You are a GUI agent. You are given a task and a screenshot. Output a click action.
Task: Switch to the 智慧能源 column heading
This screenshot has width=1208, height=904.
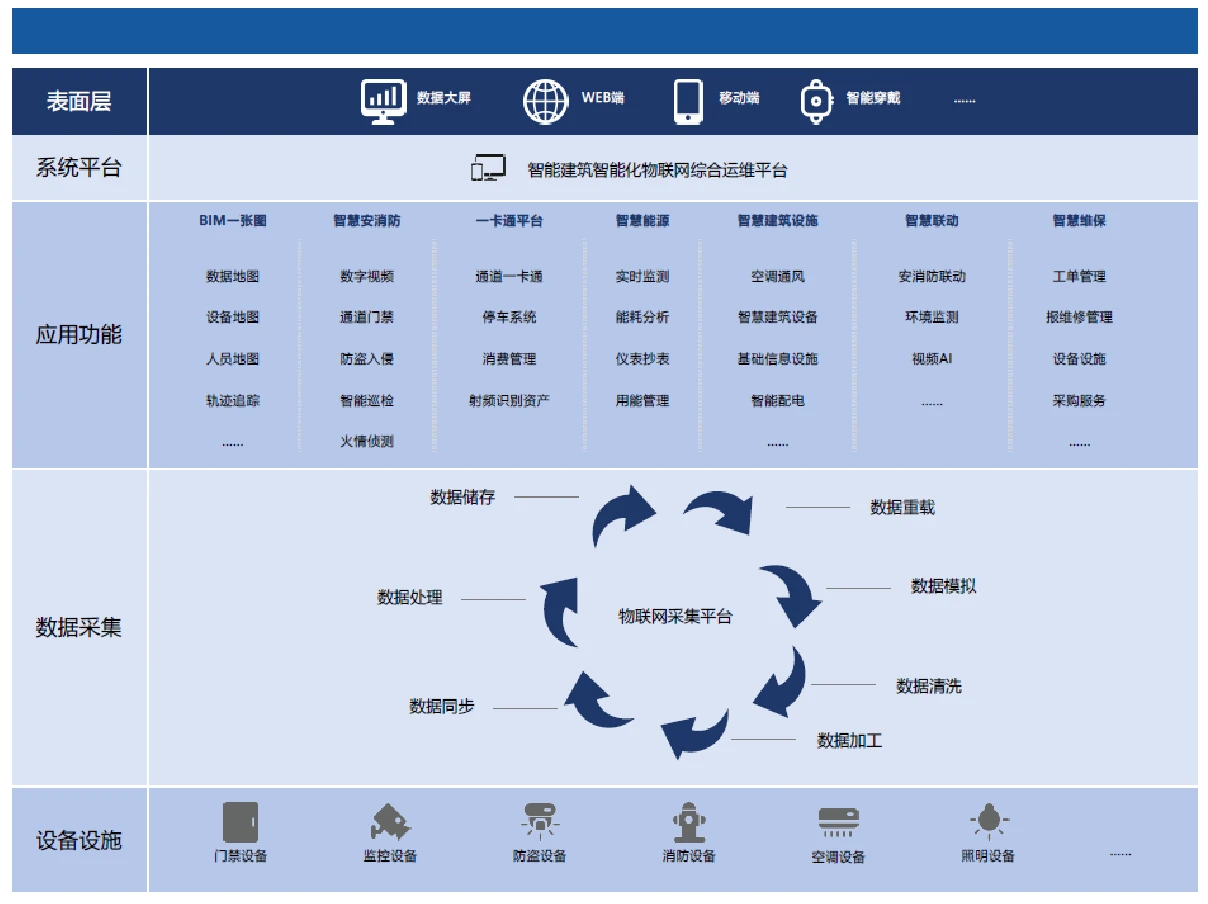[642, 221]
